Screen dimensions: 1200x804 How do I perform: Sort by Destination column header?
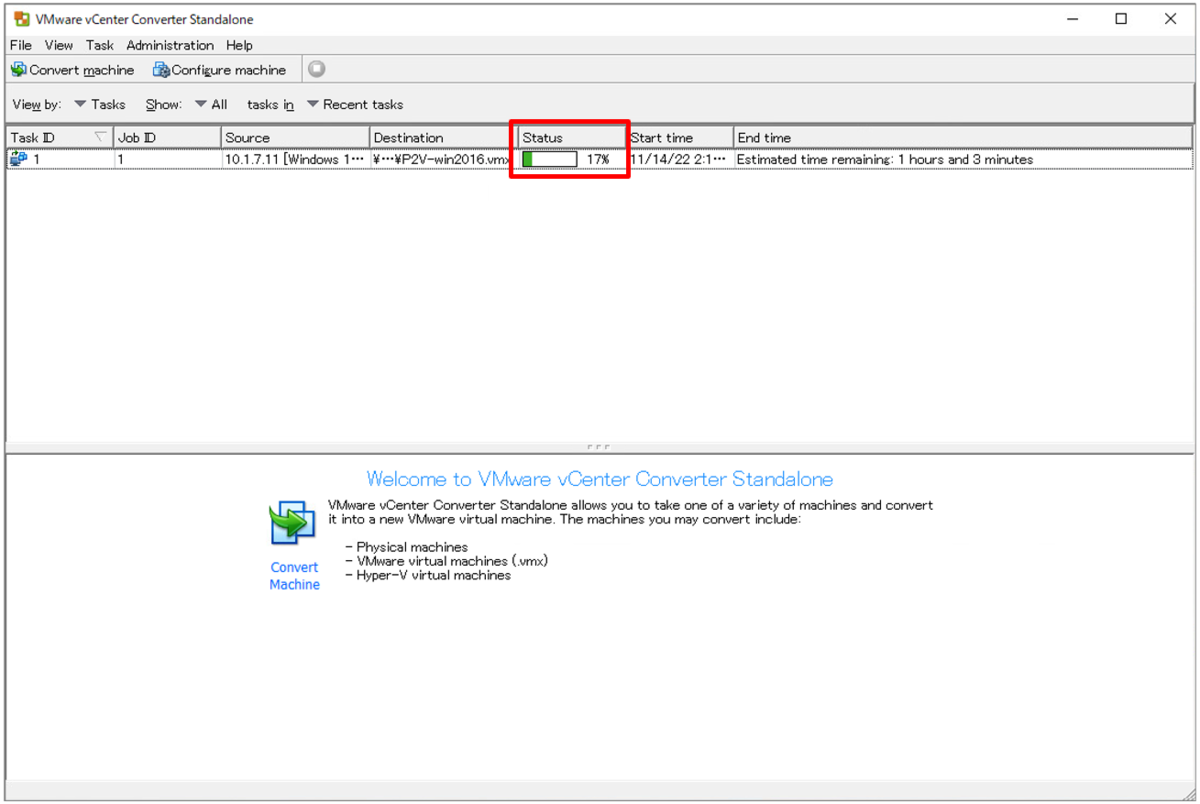441,137
